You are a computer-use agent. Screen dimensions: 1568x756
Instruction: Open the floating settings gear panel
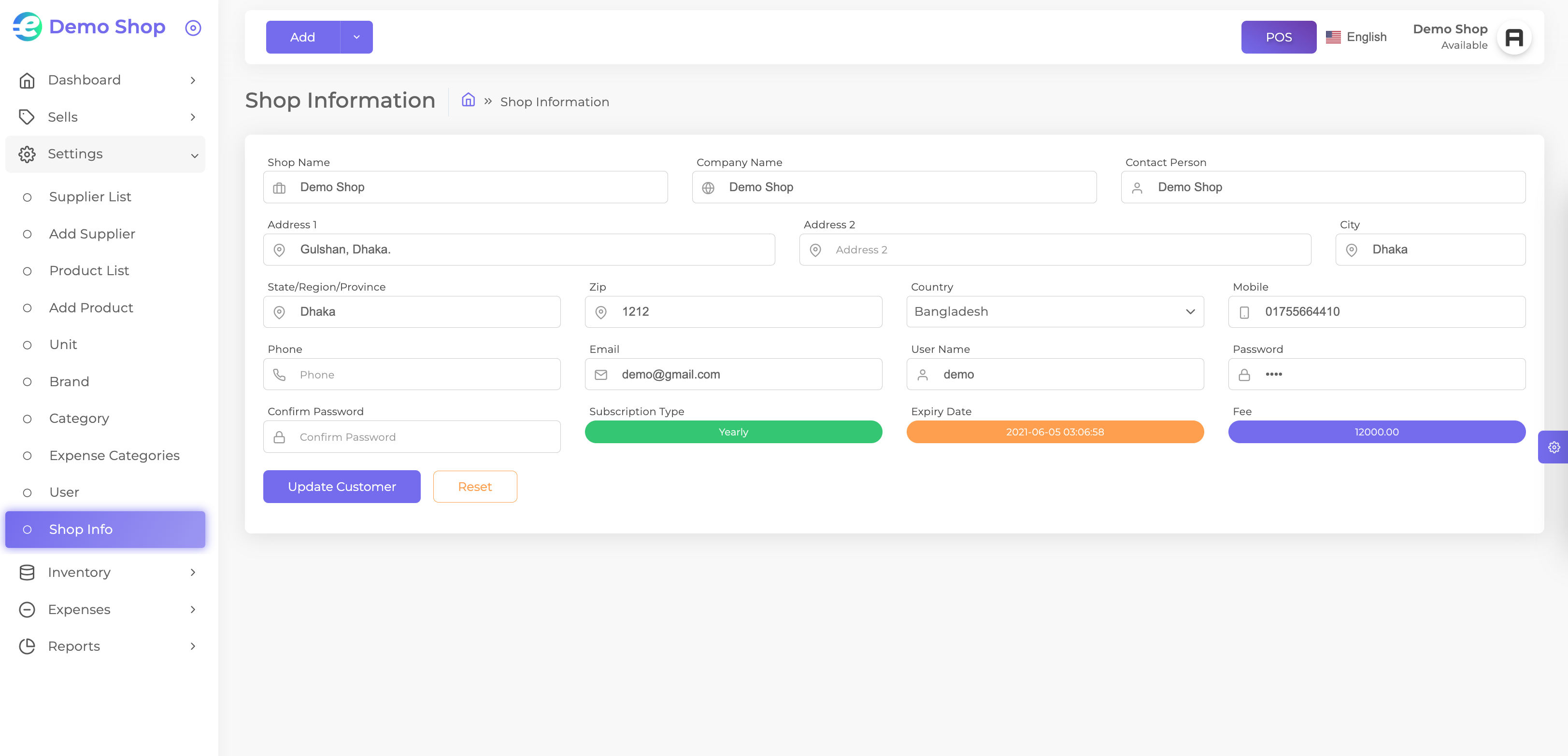click(1553, 447)
